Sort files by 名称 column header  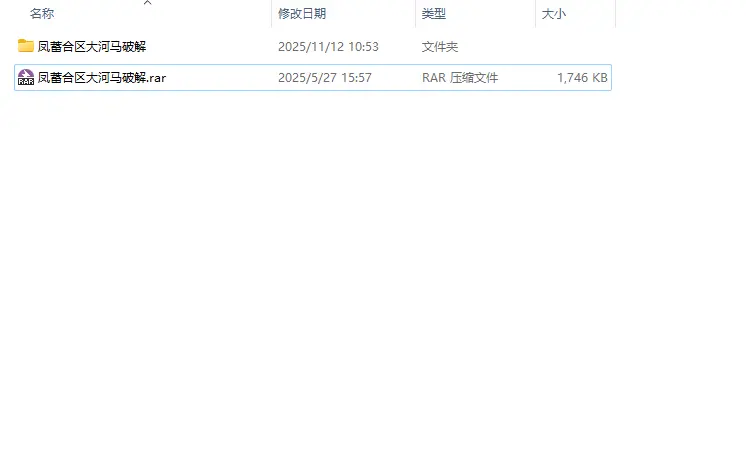42,14
